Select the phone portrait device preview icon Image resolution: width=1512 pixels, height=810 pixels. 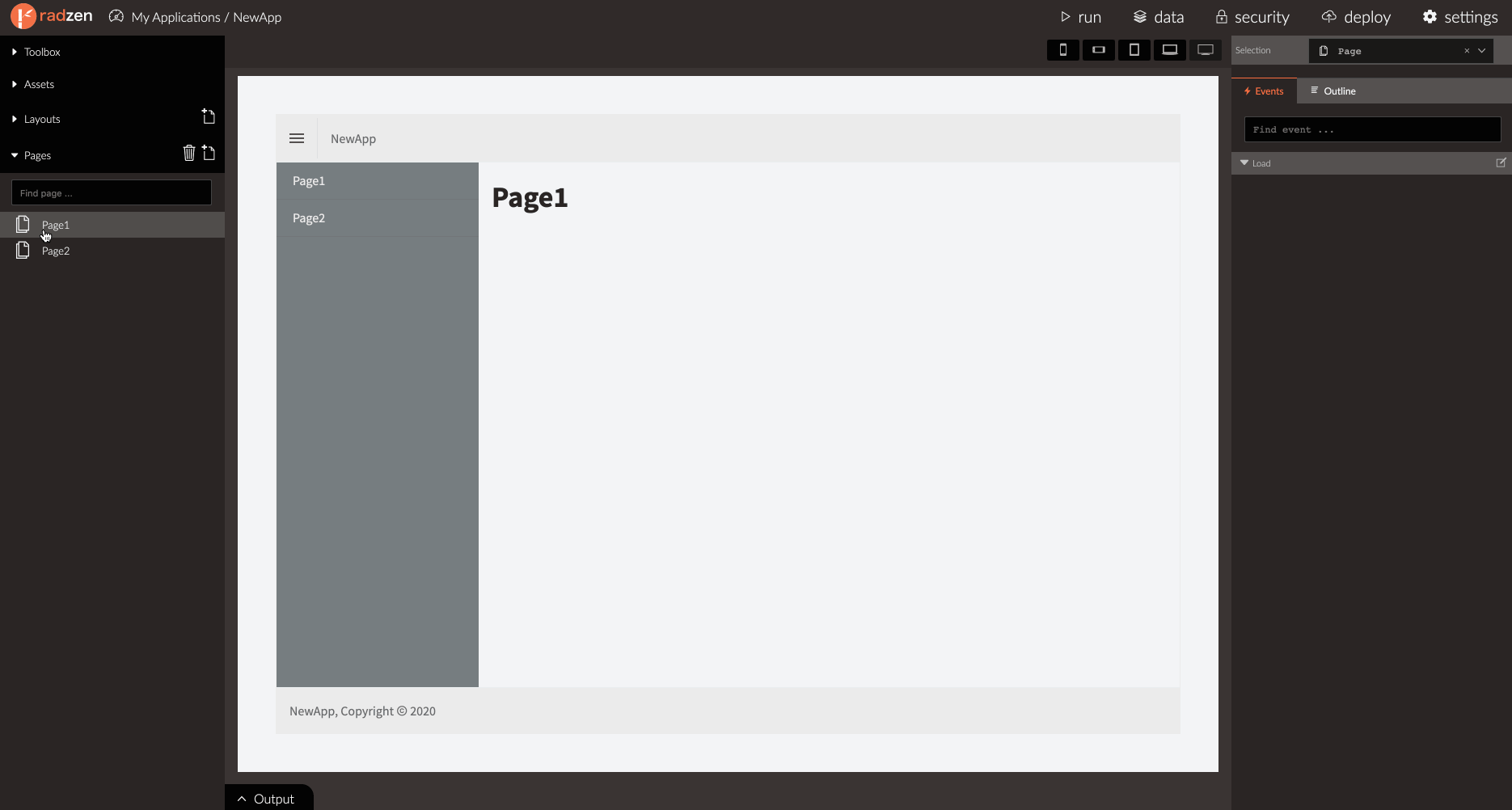coord(1062,50)
